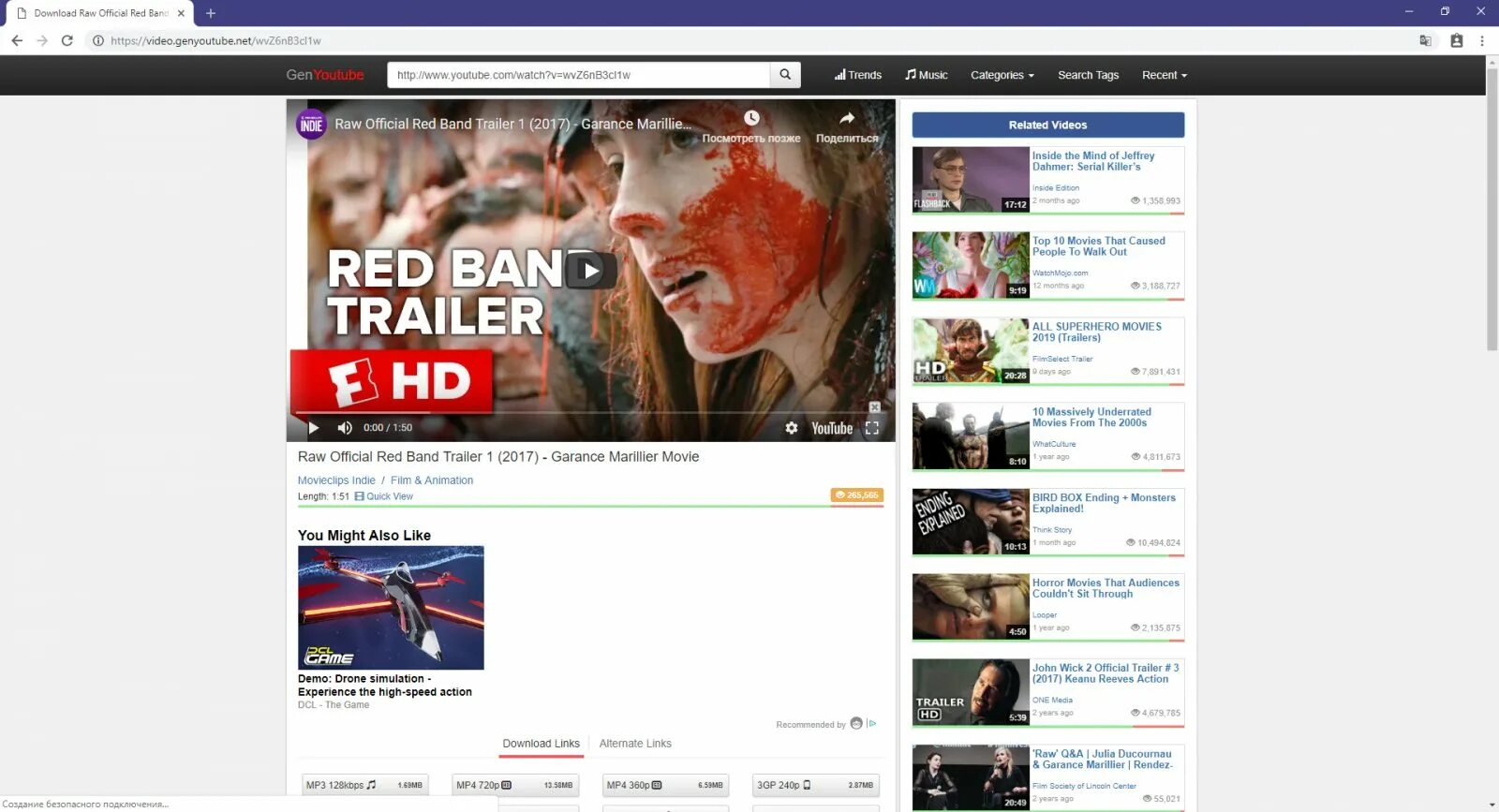Open the Movieclips Indie channel link

click(336, 480)
